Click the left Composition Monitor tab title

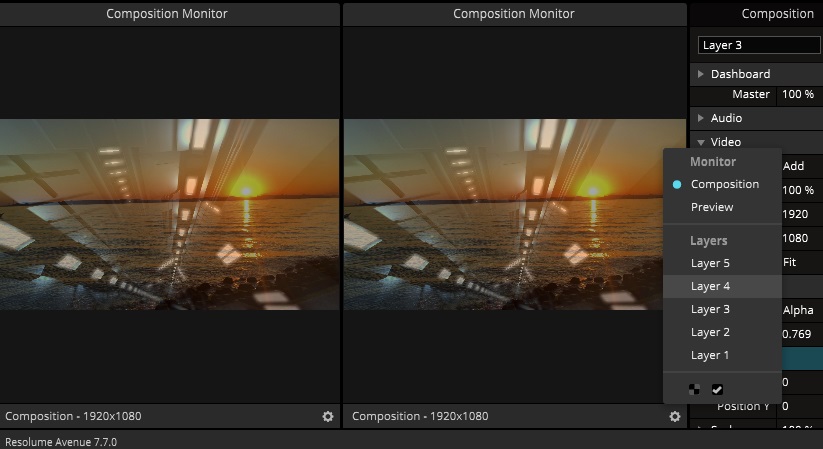coord(167,14)
